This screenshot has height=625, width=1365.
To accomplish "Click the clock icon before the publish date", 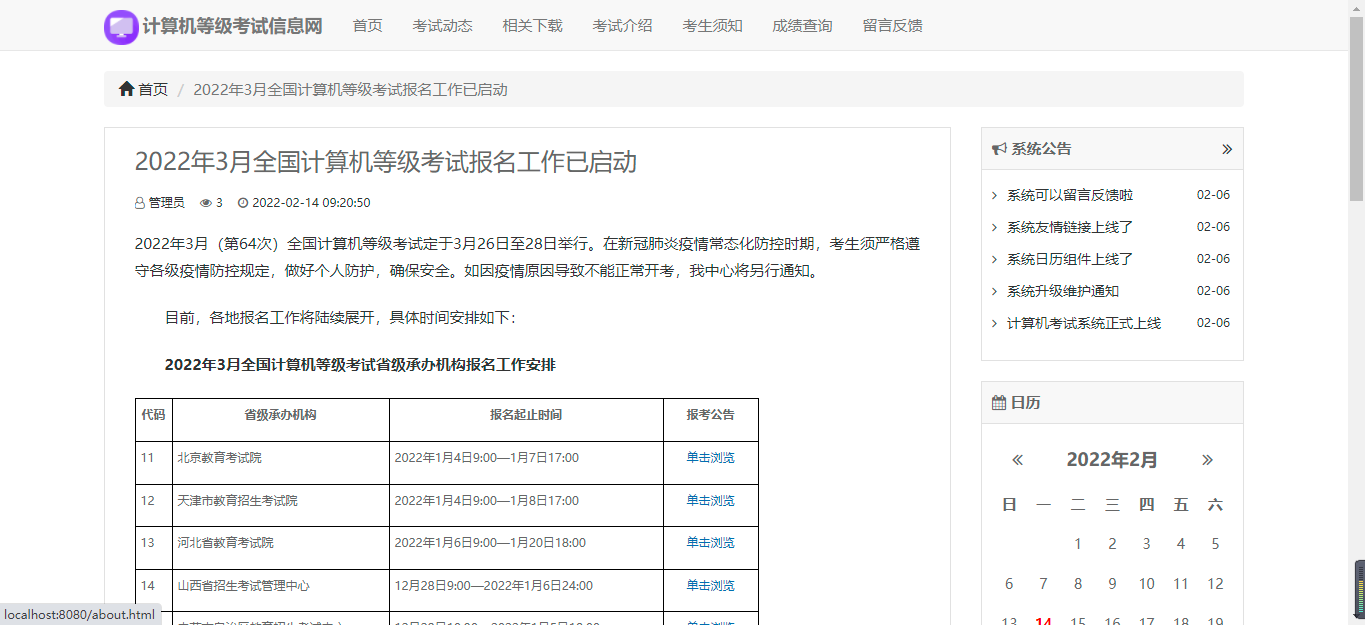I will point(243,203).
